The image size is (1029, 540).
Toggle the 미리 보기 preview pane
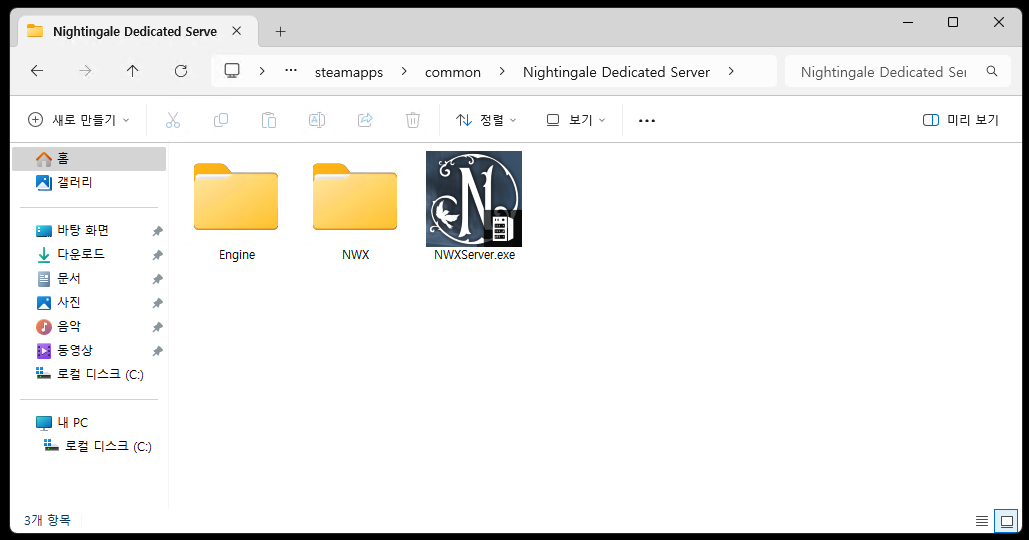tap(961, 120)
